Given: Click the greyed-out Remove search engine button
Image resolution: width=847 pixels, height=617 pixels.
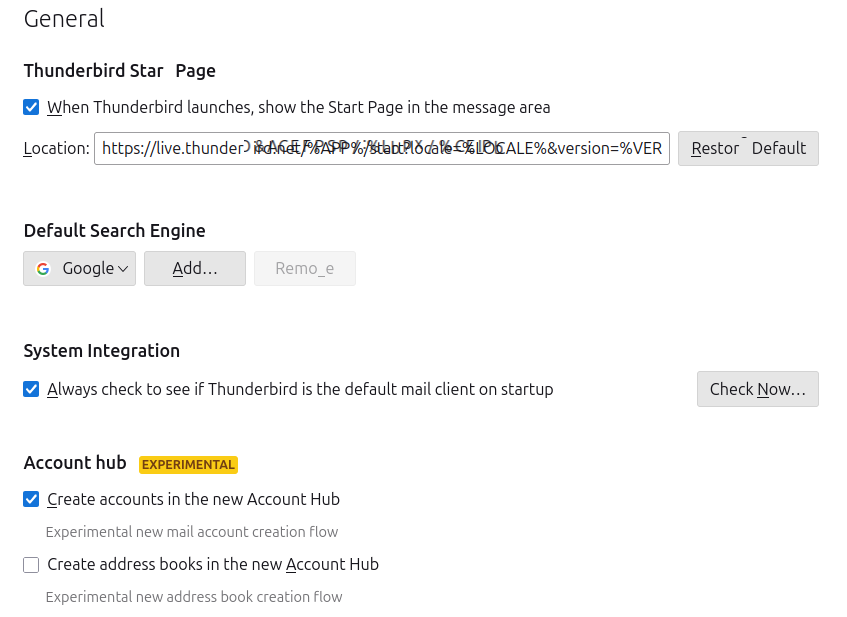Looking at the screenshot, I should (305, 268).
